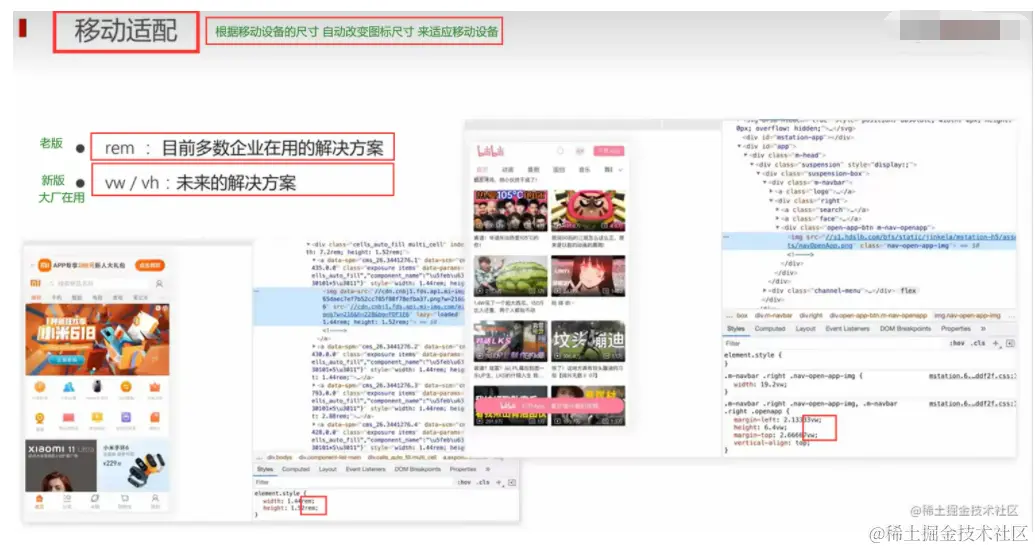The width and height of the screenshot is (1035, 550).
Task: Expand div class="channel-menu" node
Action: click(x=765, y=291)
